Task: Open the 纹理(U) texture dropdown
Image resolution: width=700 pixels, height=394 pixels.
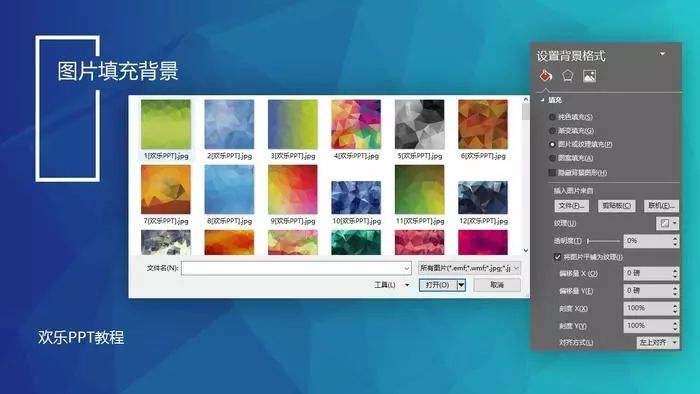Action: 667,223
